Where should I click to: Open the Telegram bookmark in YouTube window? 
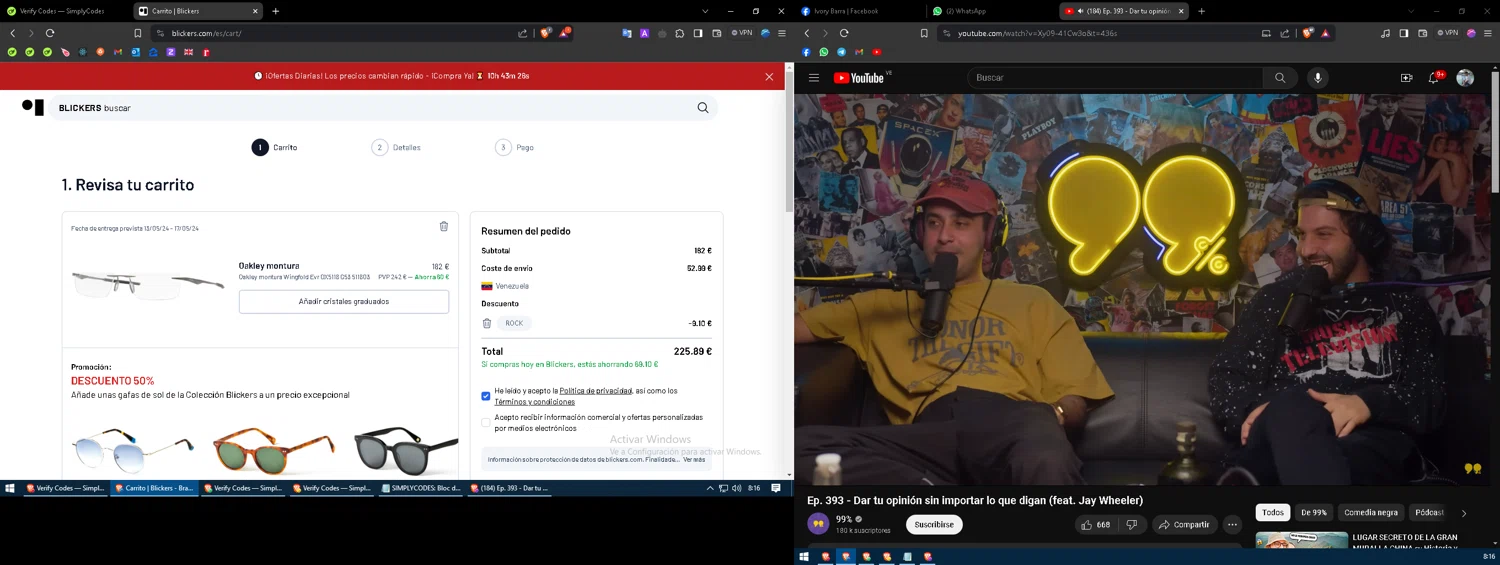tap(841, 52)
